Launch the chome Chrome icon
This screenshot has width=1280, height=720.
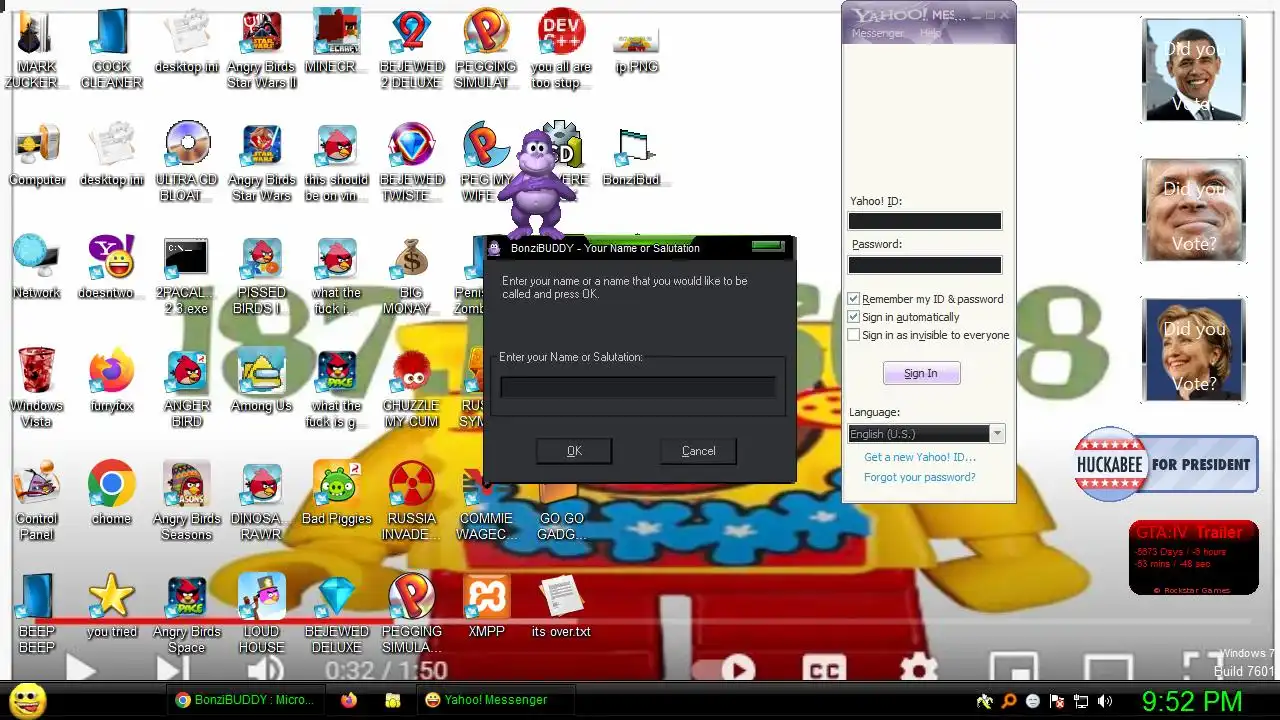click(112, 494)
